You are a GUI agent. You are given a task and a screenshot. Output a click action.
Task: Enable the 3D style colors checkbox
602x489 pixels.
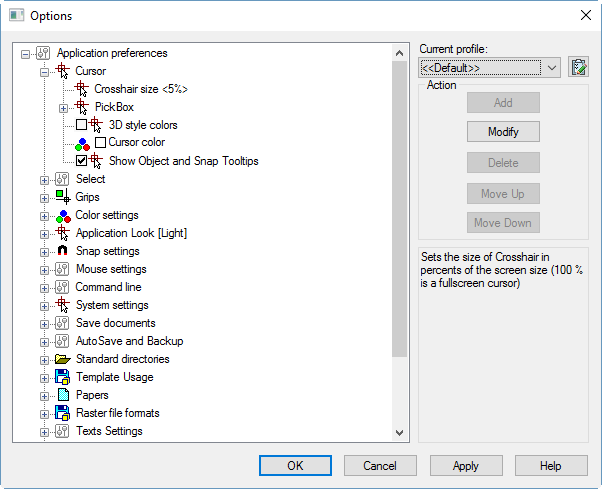point(82,125)
